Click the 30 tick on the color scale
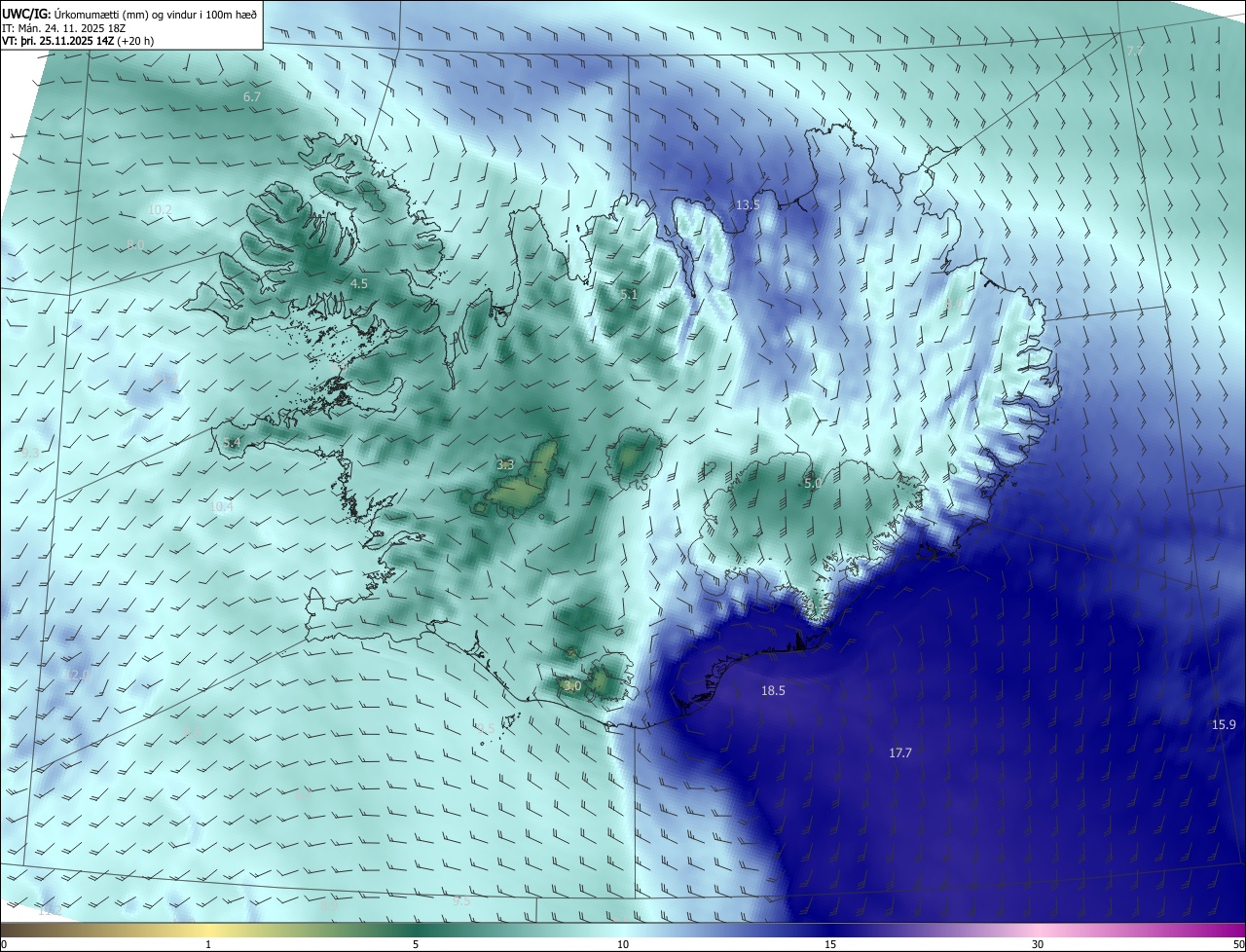 pyautogui.click(x=1038, y=944)
